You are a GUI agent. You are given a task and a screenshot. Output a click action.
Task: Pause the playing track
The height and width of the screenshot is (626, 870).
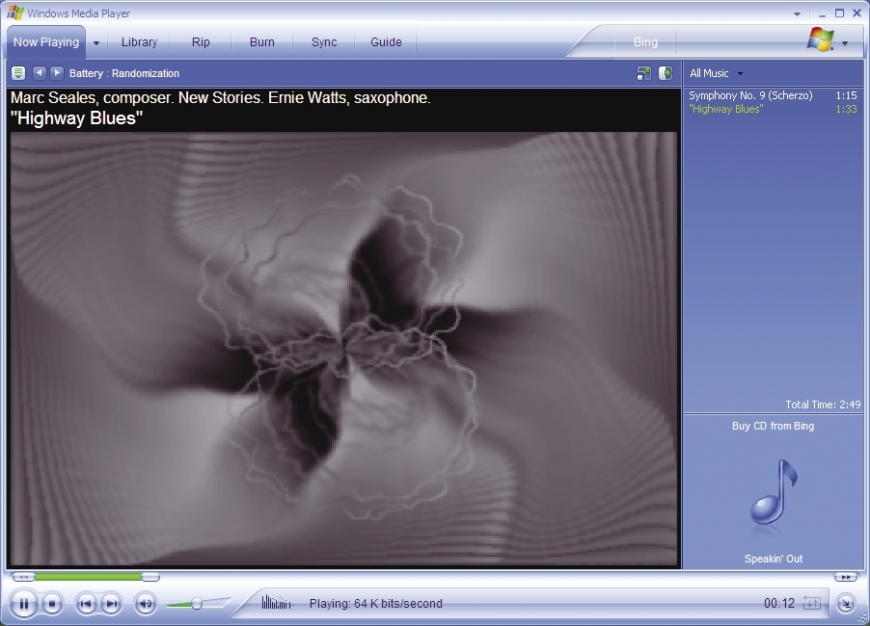tap(23, 604)
